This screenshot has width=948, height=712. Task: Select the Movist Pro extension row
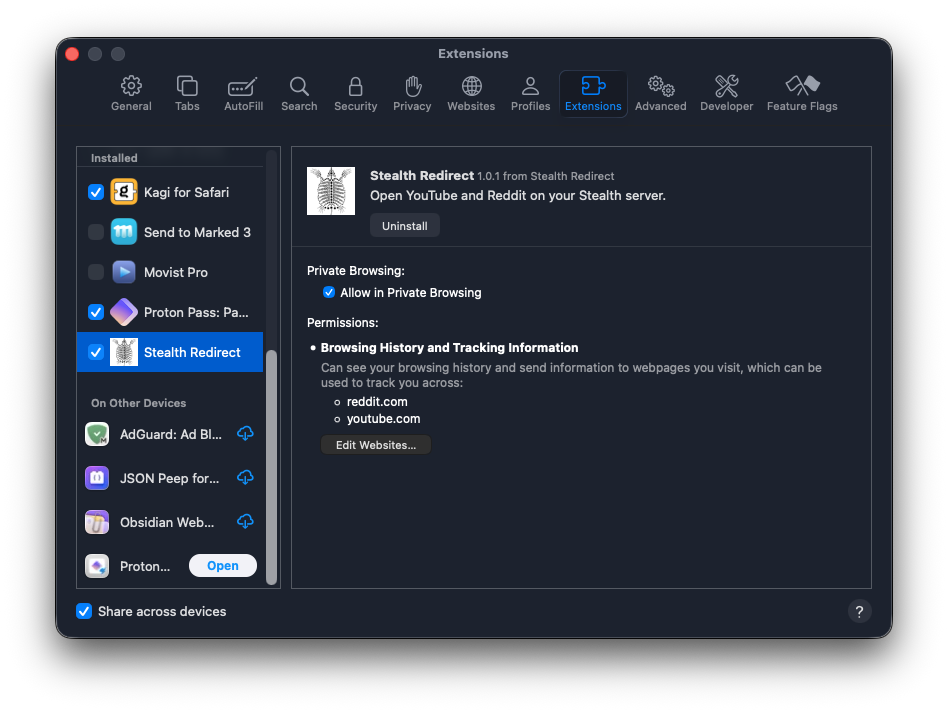pos(170,272)
